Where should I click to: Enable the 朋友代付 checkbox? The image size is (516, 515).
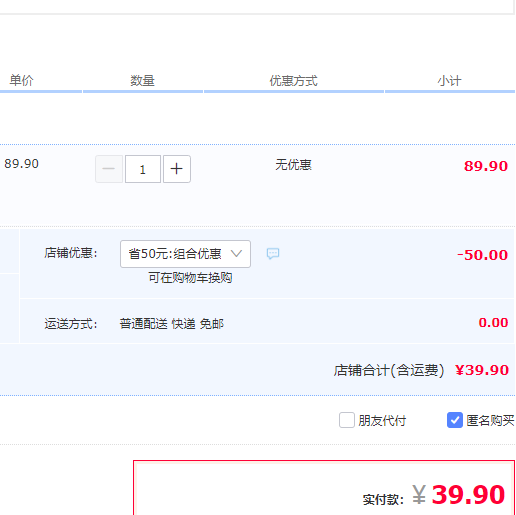[347, 420]
